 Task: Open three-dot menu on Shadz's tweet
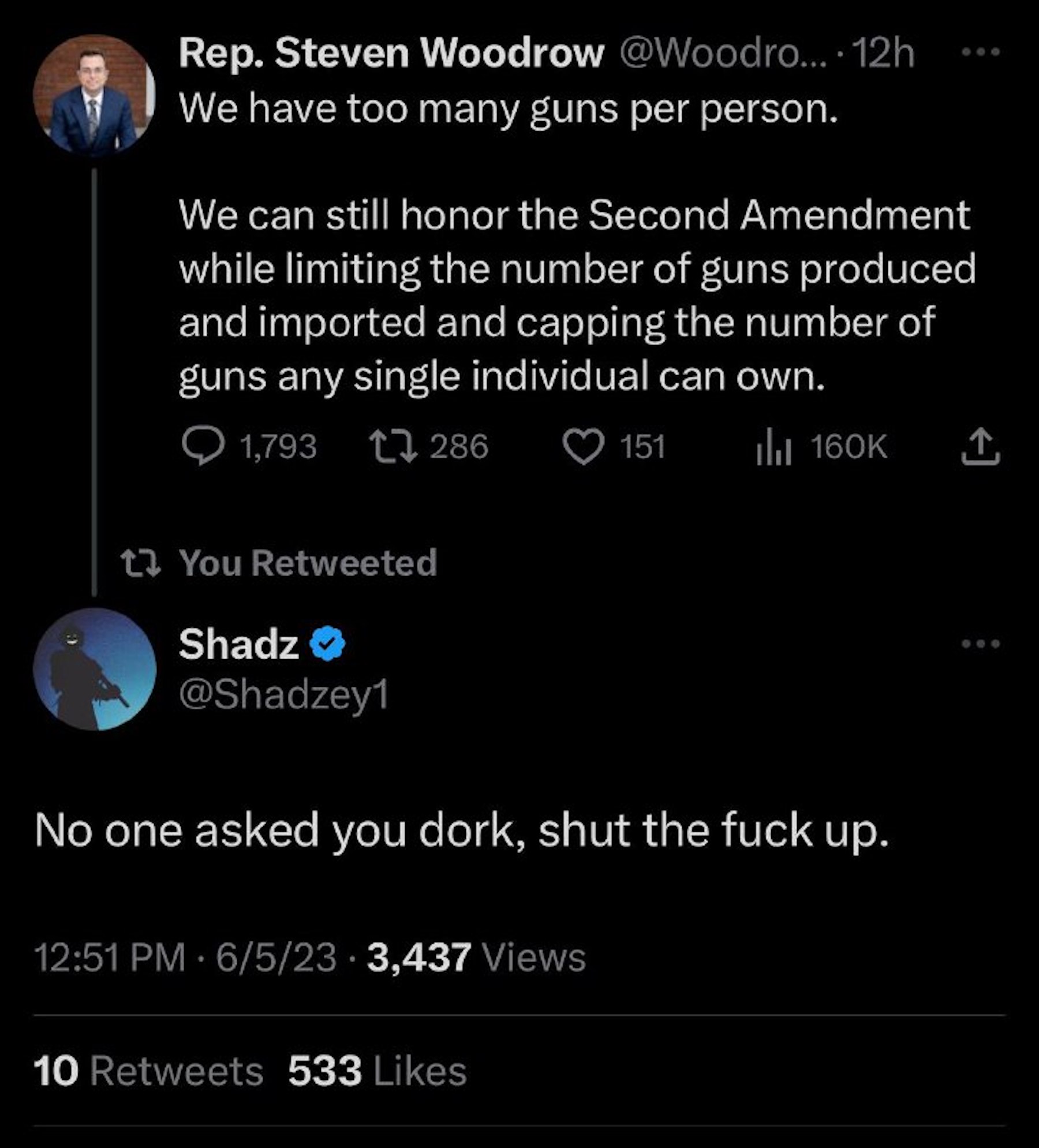click(x=980, y=644)
